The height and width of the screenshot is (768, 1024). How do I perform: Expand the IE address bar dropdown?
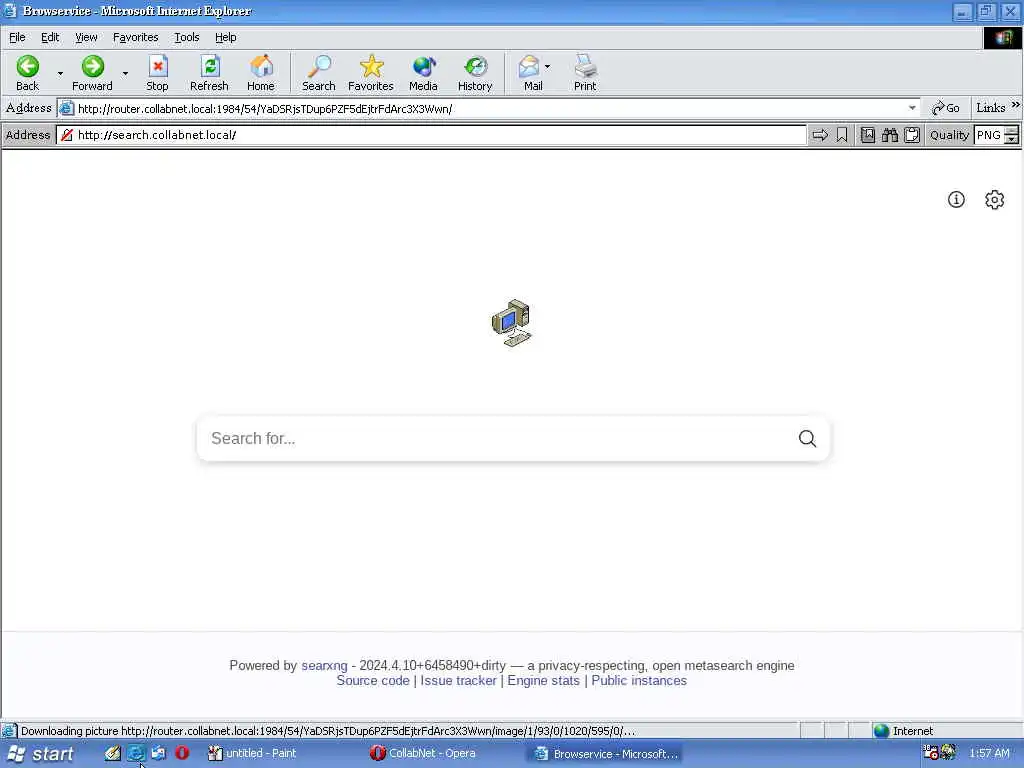tap(912, 108)
